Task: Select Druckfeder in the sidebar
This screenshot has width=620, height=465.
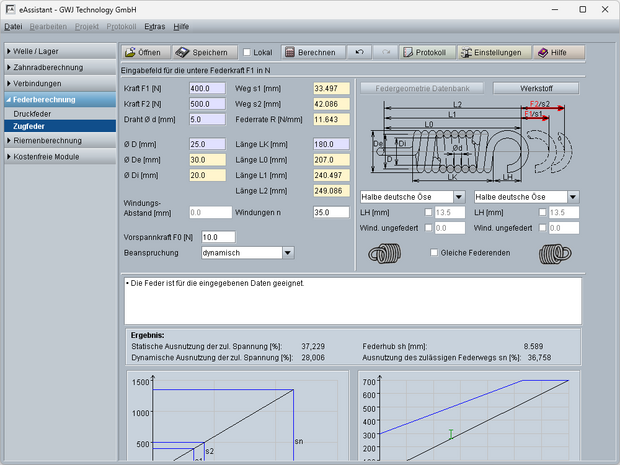Action: point(33,114)
